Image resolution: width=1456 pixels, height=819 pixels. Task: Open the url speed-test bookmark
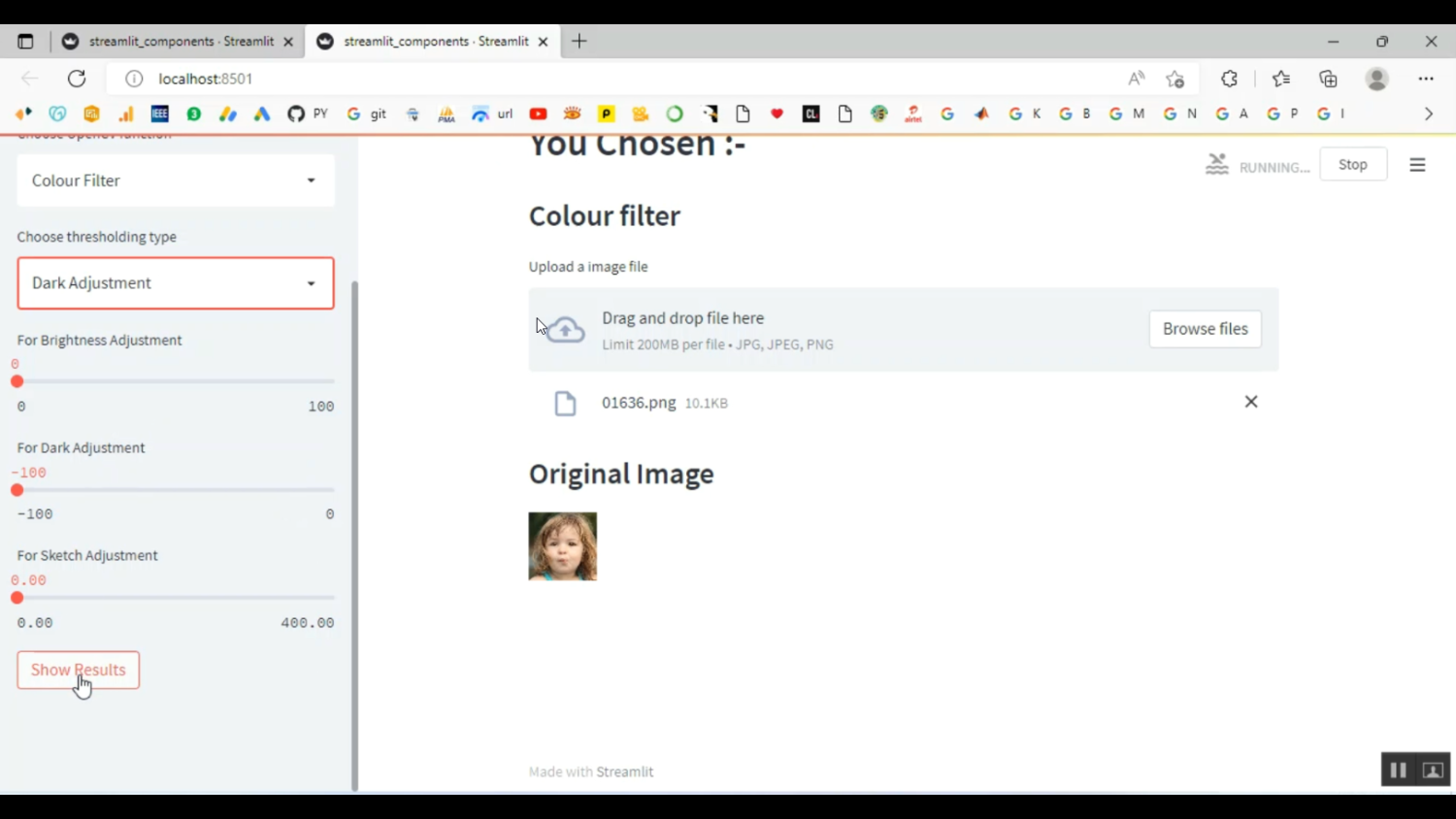492,114
